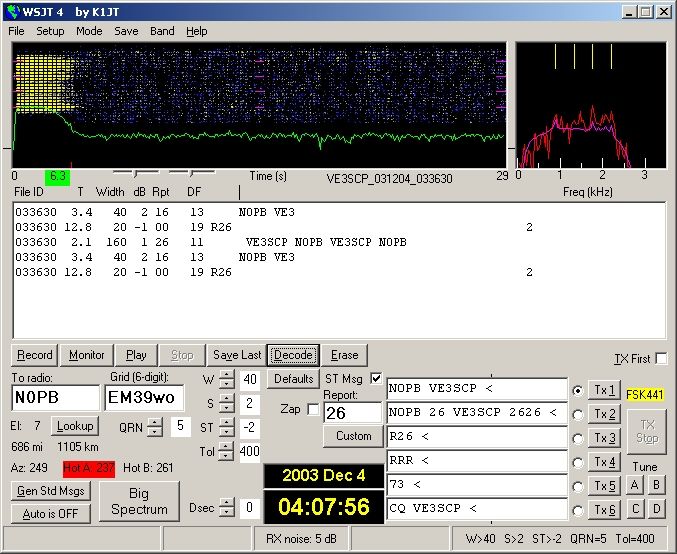Click the frequency spectrum plot
Screen dimensions: 677x554
591,105
